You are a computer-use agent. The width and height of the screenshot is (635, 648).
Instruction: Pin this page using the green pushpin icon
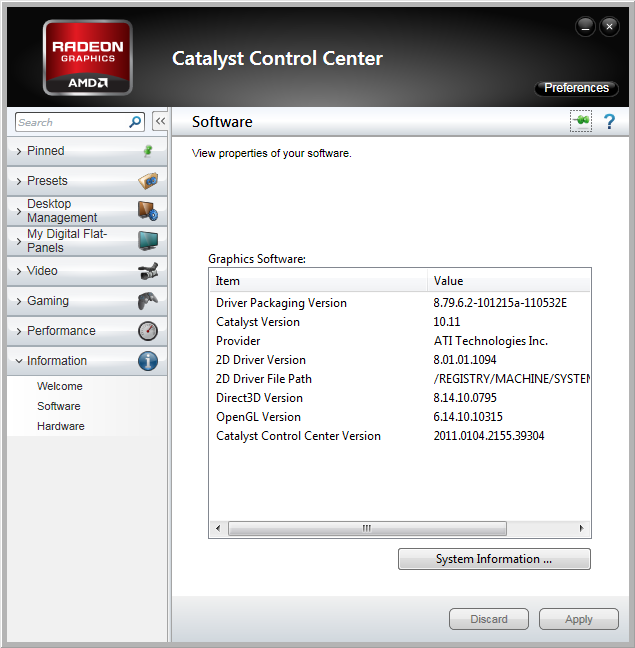pyautogui.click(x=581, y=121)
